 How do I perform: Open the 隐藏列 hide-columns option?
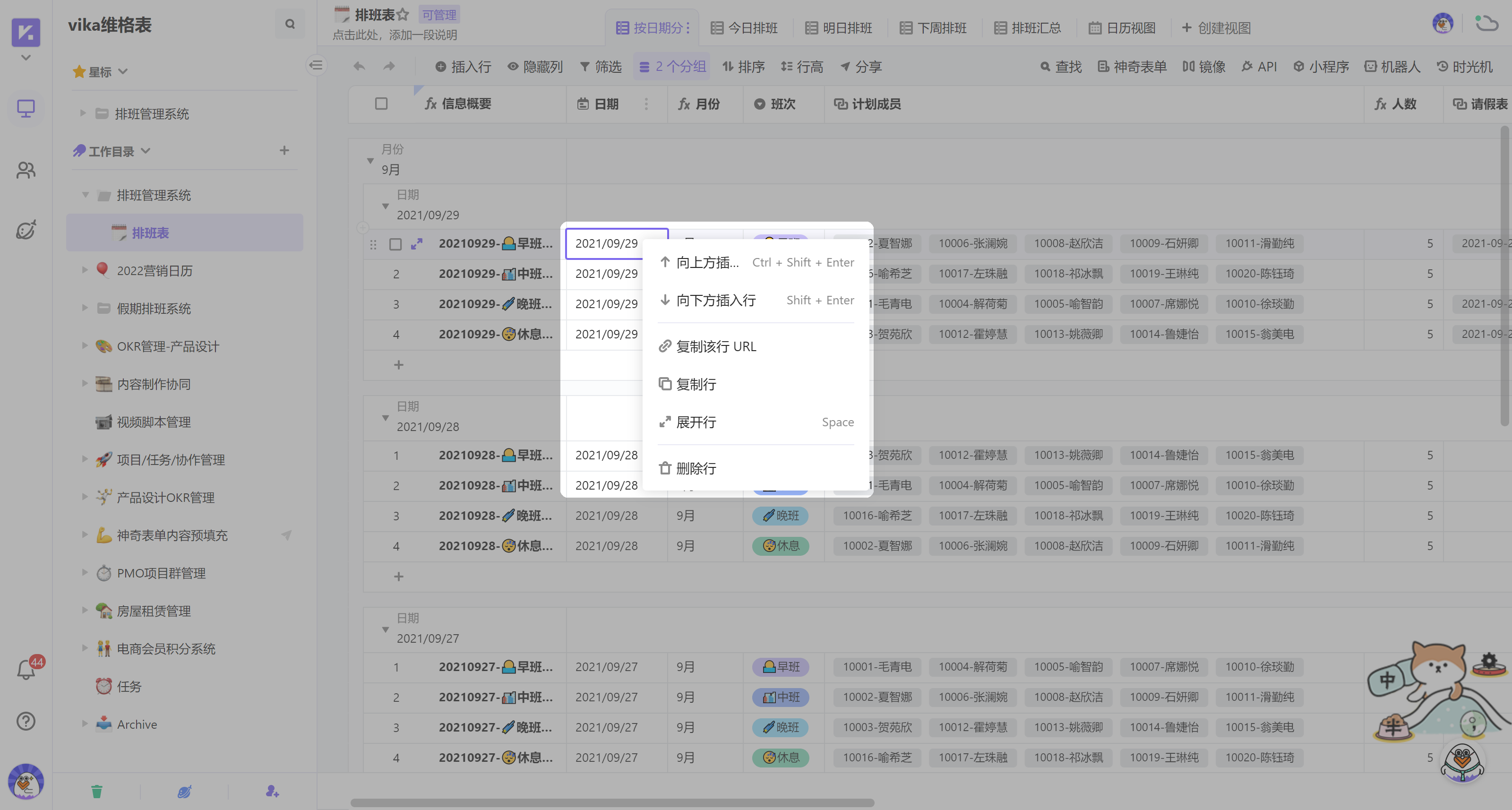535,66
